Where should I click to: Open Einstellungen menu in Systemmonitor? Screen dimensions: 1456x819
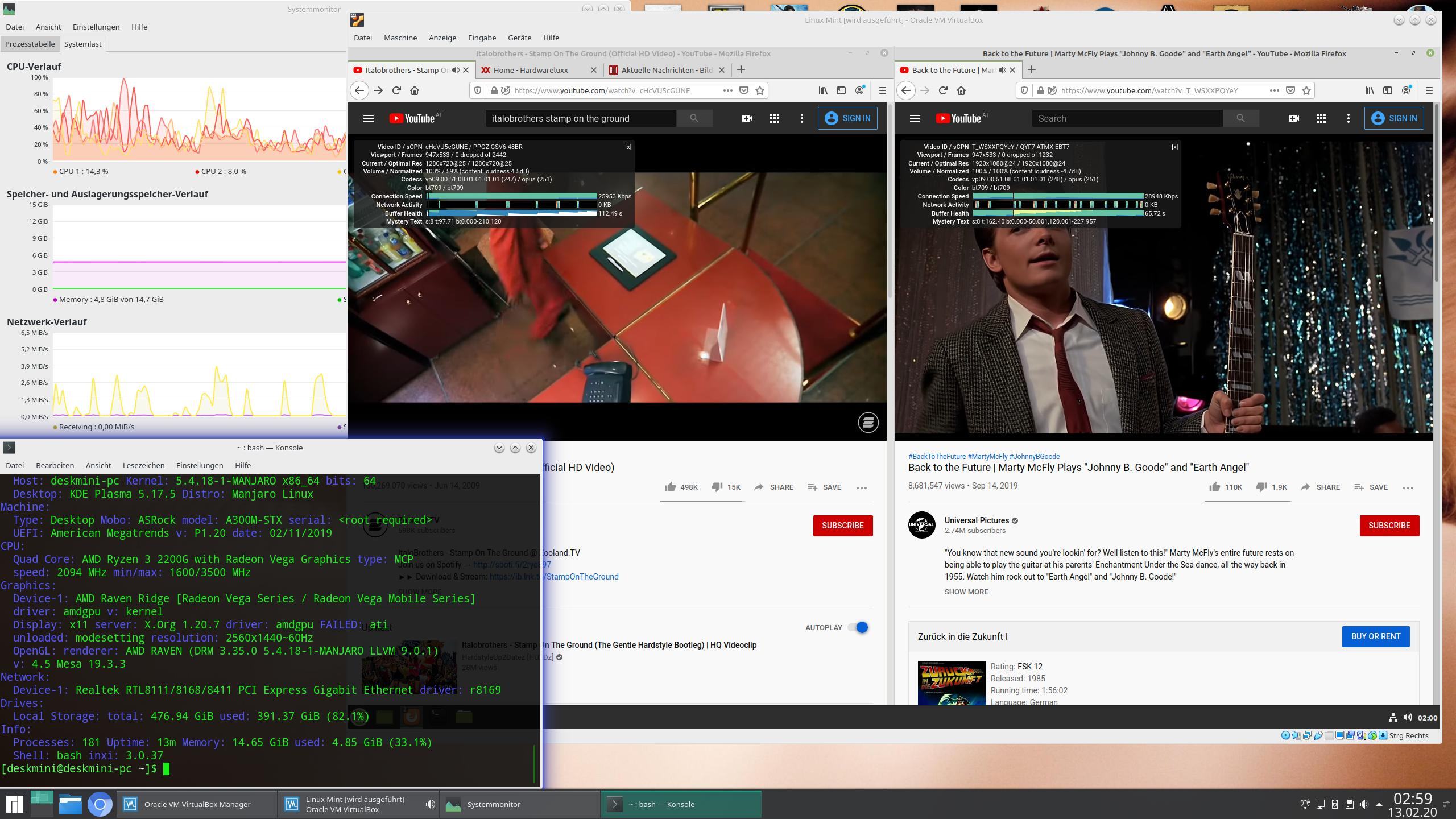click(96, 27)
